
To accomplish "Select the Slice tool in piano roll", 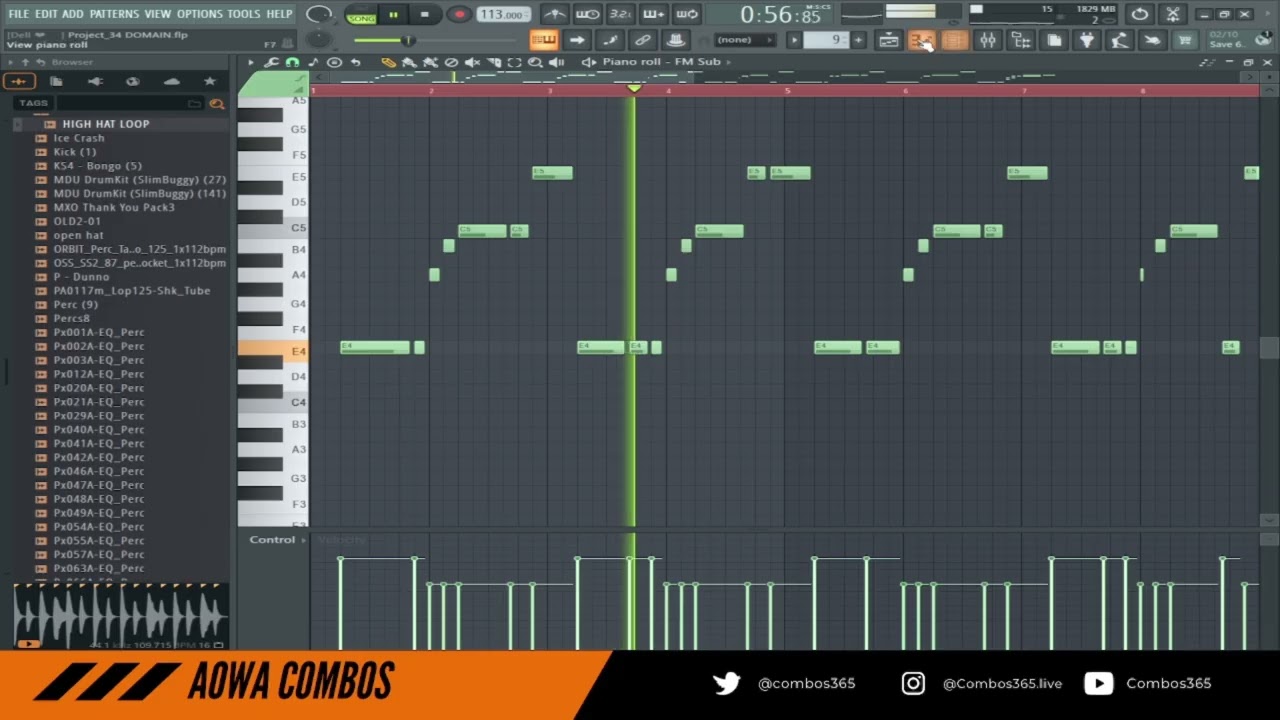I will click(x=494, y=62).
